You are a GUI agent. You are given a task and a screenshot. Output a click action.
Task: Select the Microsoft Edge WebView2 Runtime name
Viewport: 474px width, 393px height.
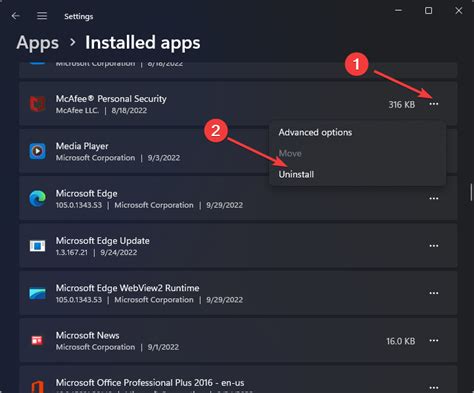point(127,288)
